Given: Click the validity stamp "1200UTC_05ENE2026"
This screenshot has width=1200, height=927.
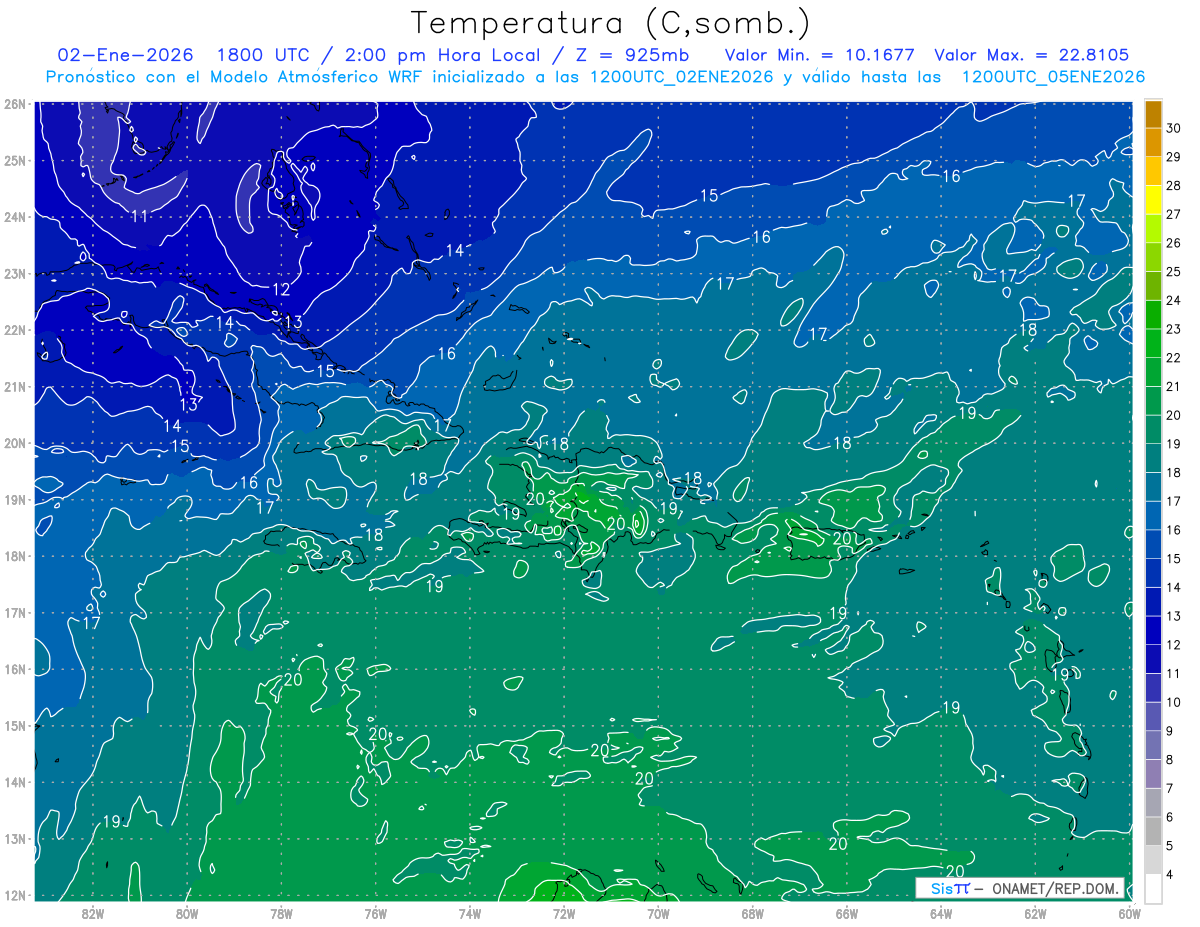Looking at the screenshot, I should click(1053, 77).
